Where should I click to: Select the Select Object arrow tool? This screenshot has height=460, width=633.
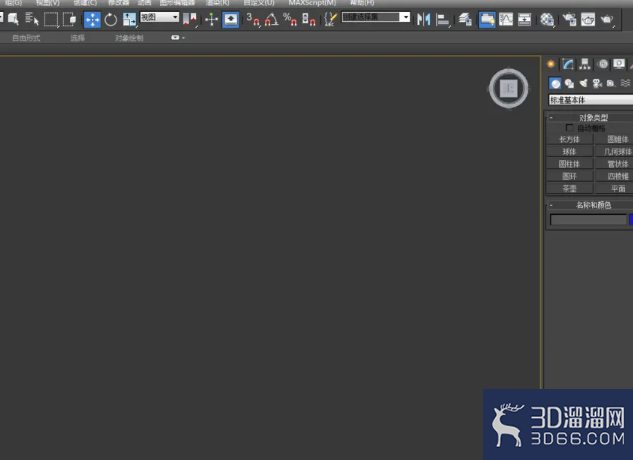pos(13,19)
